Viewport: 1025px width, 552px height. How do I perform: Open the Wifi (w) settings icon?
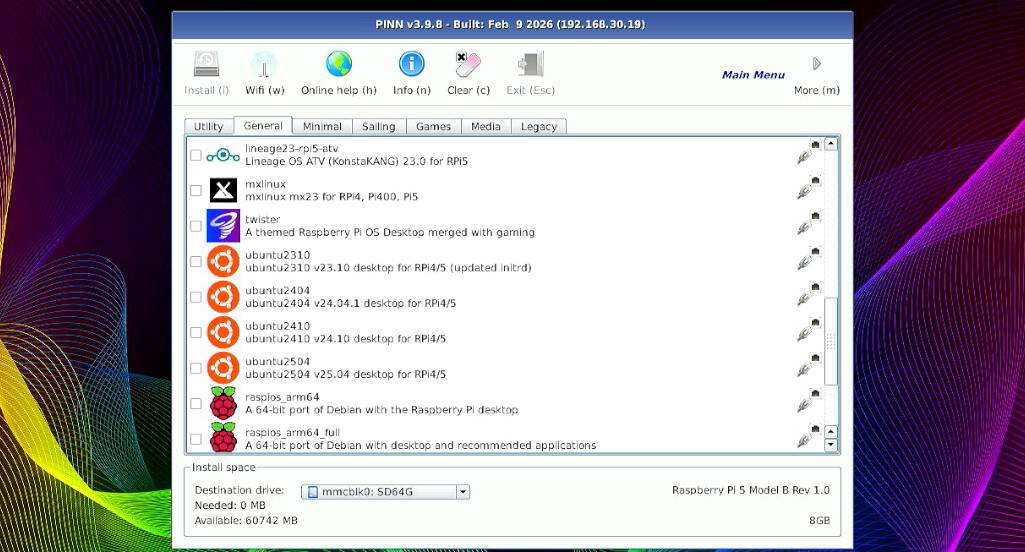click(x=264, y=65)
